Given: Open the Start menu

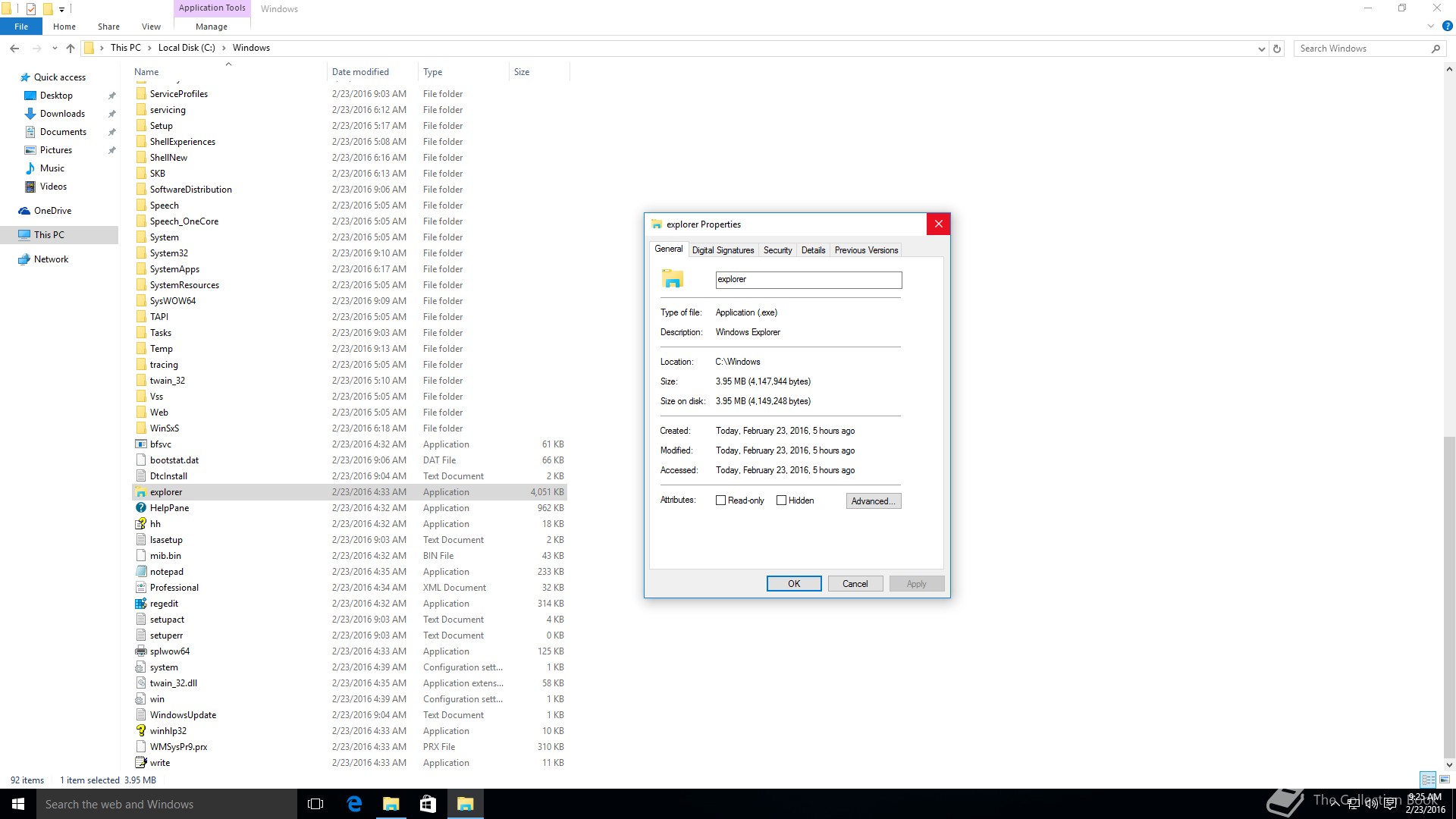Looking at the screenshot, I should coord(18,804).
